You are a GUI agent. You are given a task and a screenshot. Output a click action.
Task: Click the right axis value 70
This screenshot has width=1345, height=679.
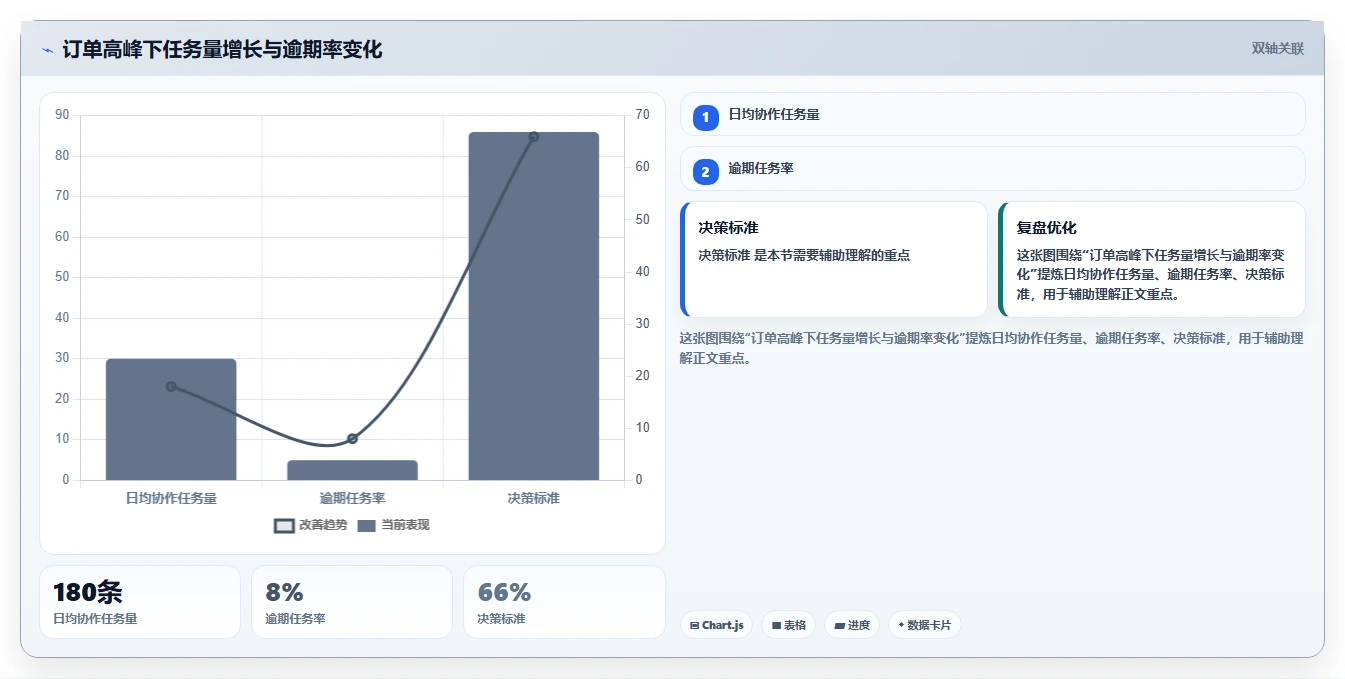click(x=642, y=115)
